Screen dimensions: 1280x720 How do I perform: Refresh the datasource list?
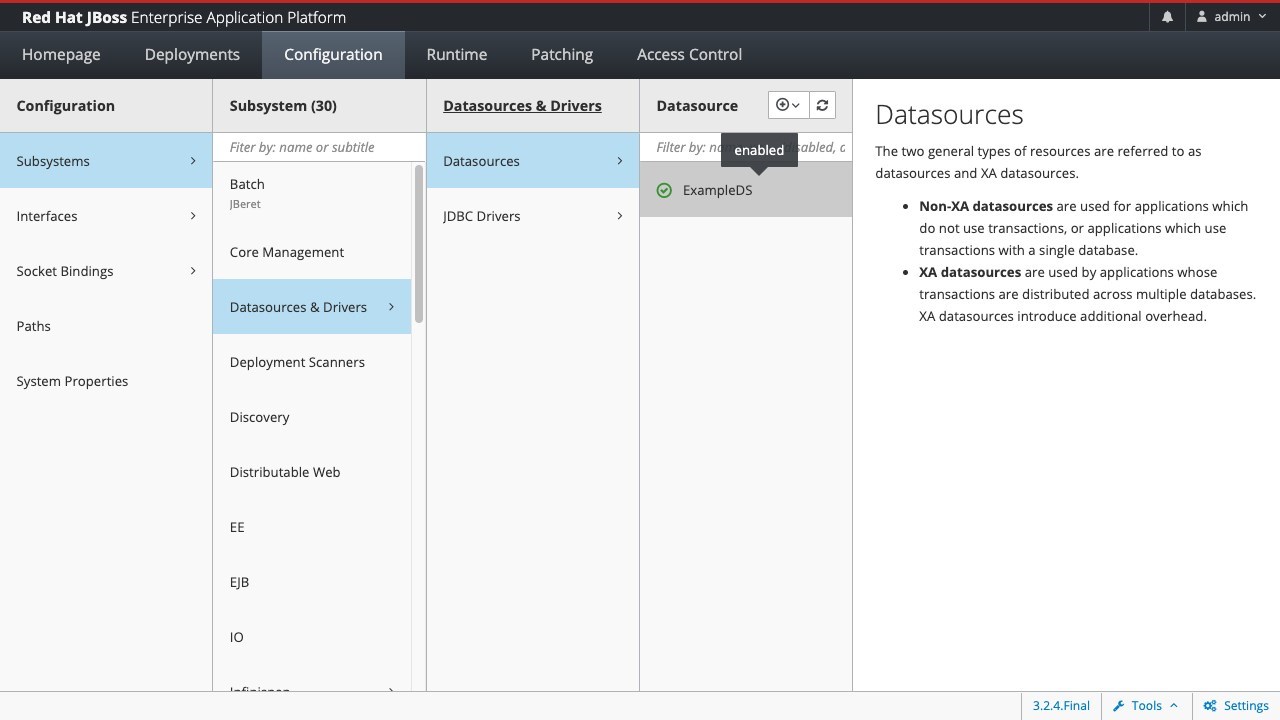[822, 105]
